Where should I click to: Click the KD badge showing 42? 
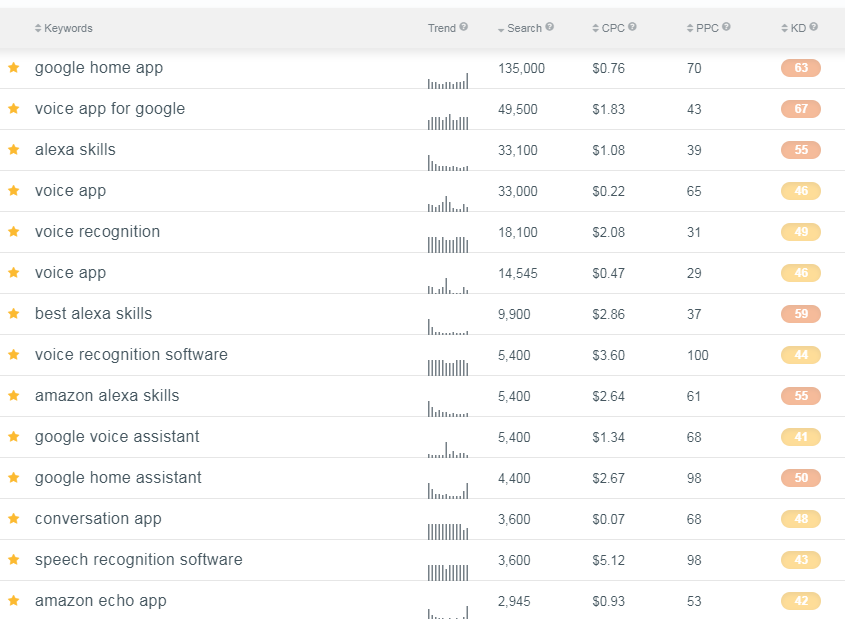[801, 601]
